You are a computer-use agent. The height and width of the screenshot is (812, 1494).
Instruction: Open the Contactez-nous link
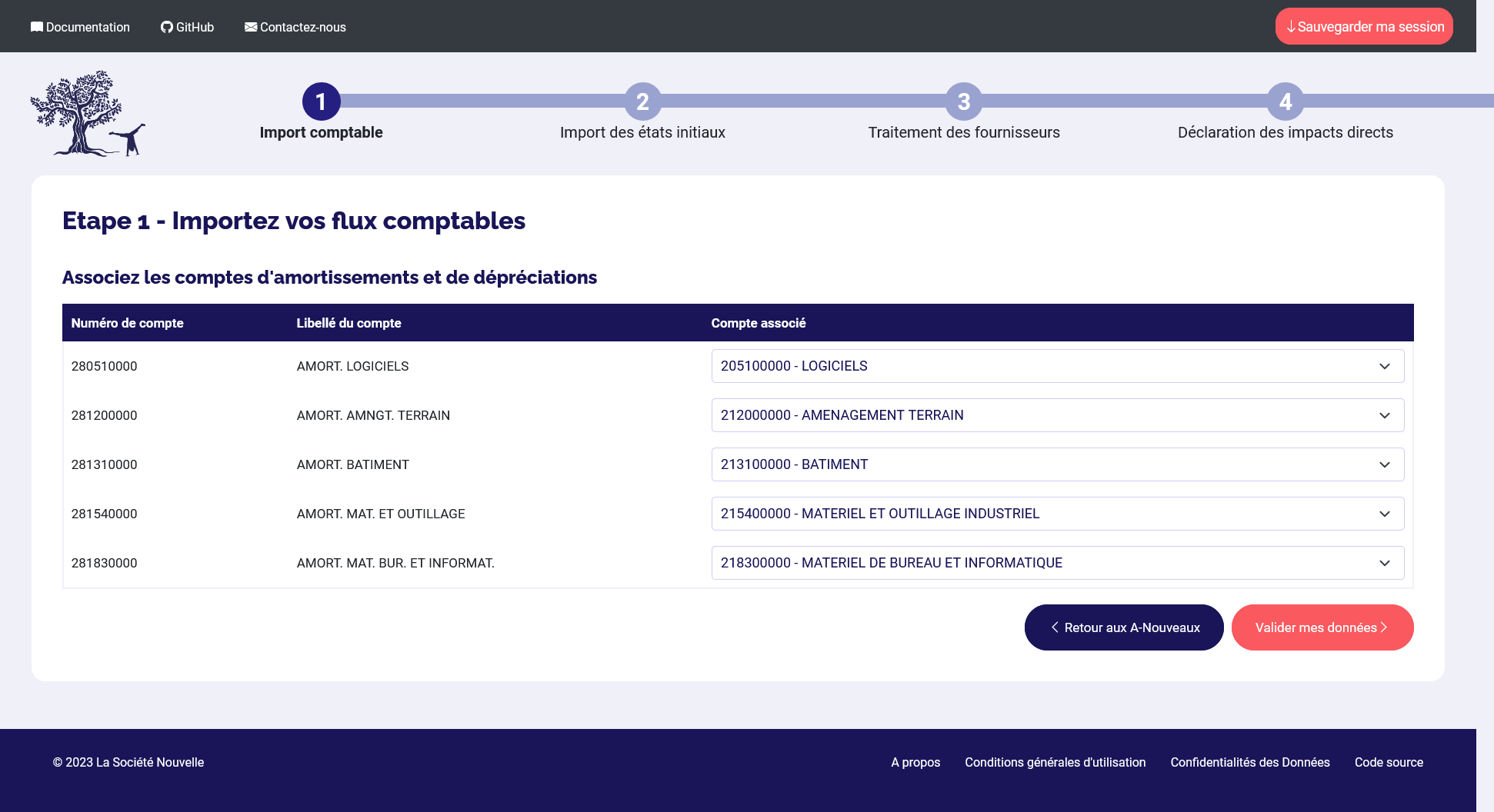click(295, 27)
